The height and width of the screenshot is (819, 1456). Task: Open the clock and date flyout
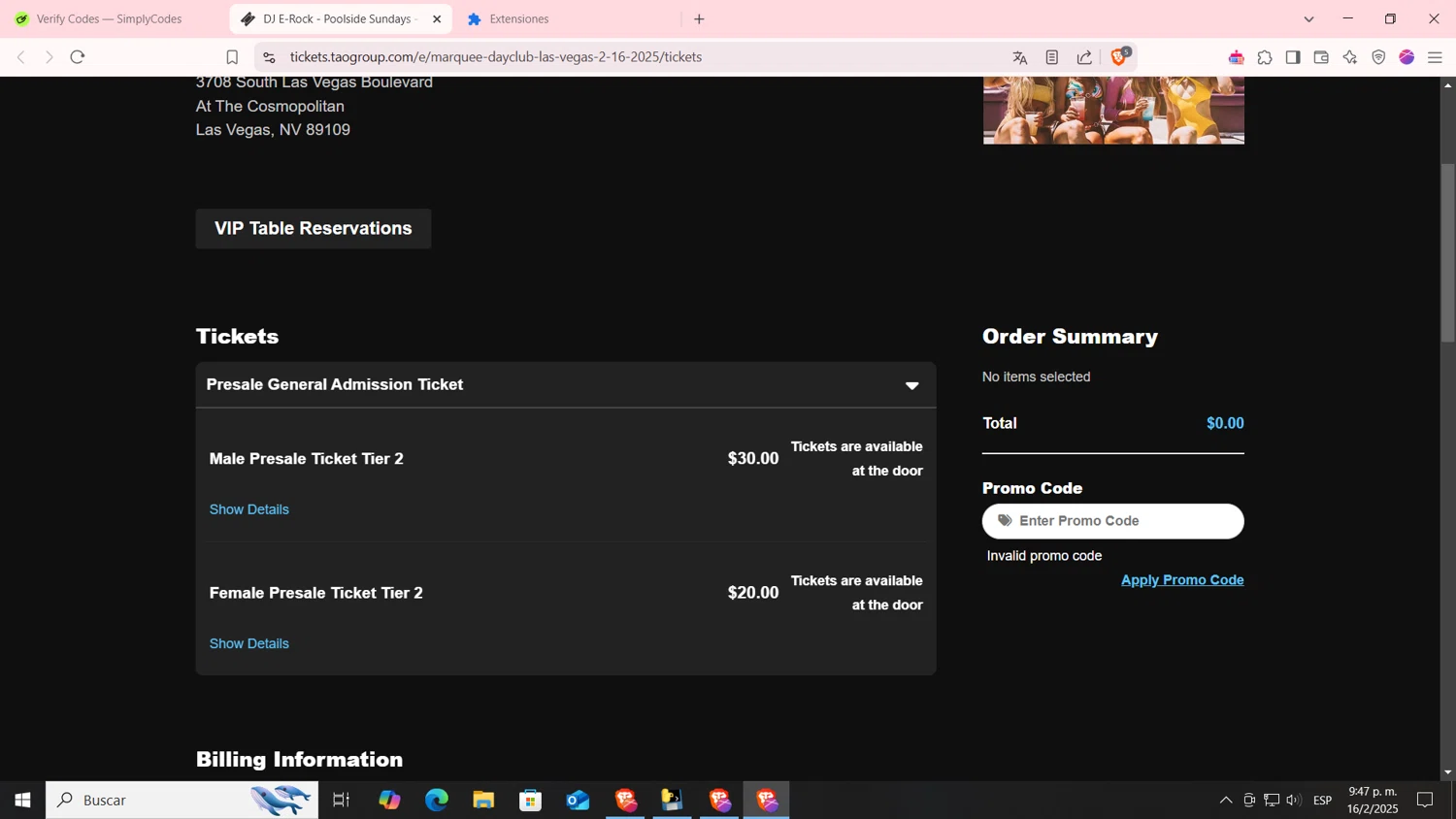pos(1373,800)
